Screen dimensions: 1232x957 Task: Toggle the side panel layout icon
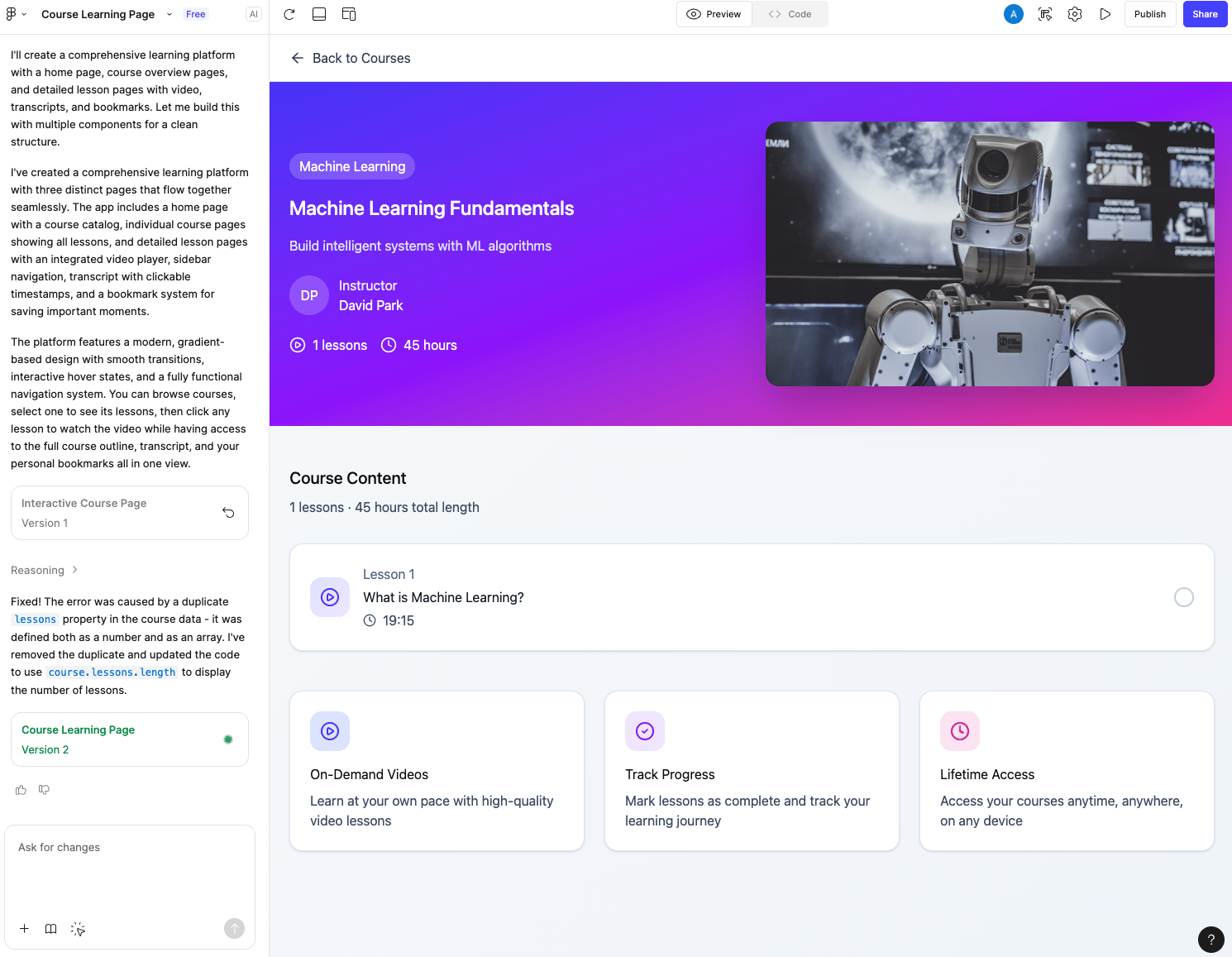pyautogui.click(x=349, y=14)
